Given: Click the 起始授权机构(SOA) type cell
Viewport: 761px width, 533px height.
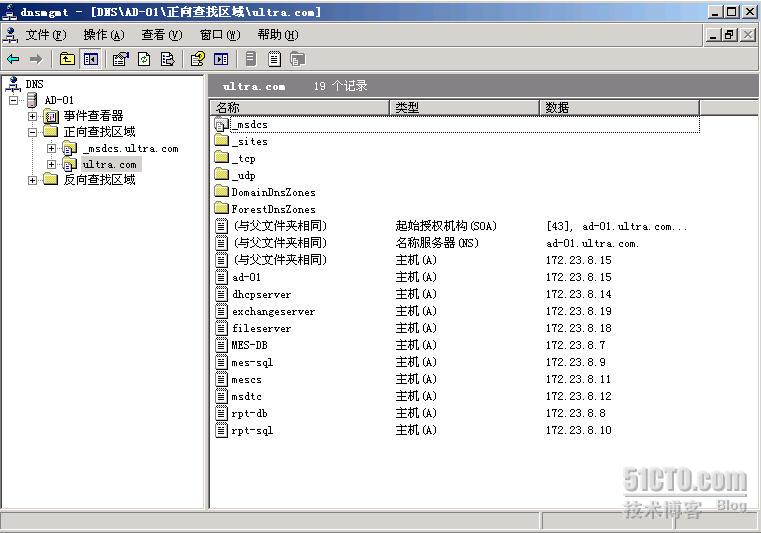Looking at the screenshot, I should pos(446,226).
